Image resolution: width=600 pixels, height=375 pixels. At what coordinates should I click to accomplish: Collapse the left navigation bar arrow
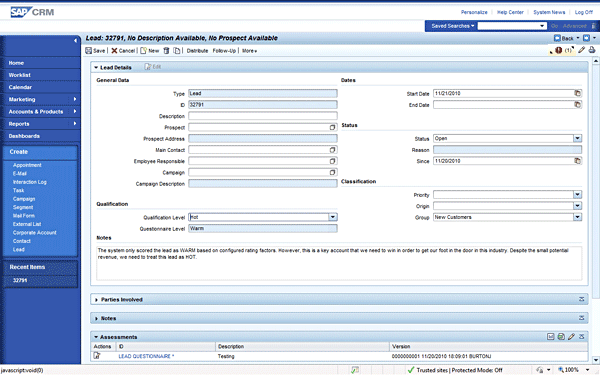75,40
